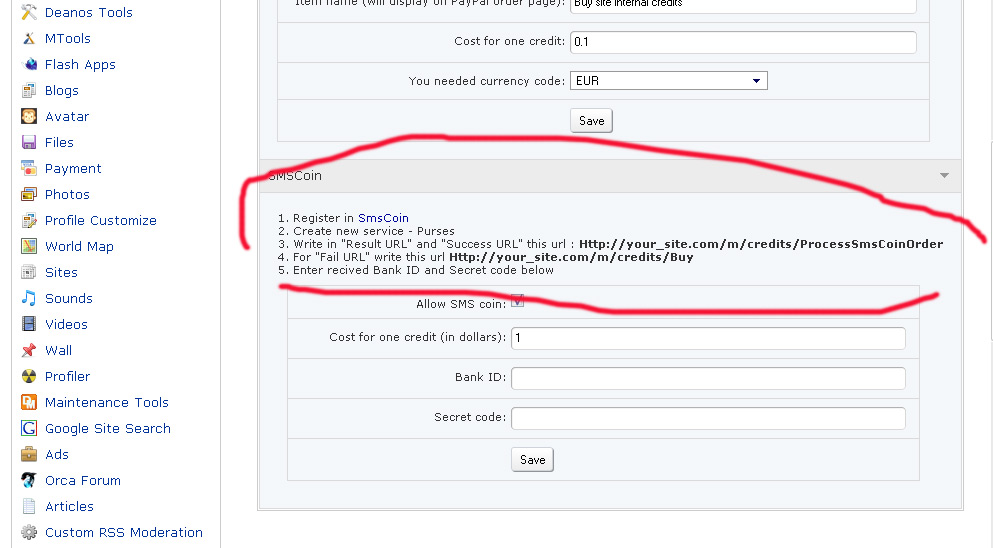993x548 pixels.
Task: Open the Profile Customize menu item
Action: click(x=100, y=220)
